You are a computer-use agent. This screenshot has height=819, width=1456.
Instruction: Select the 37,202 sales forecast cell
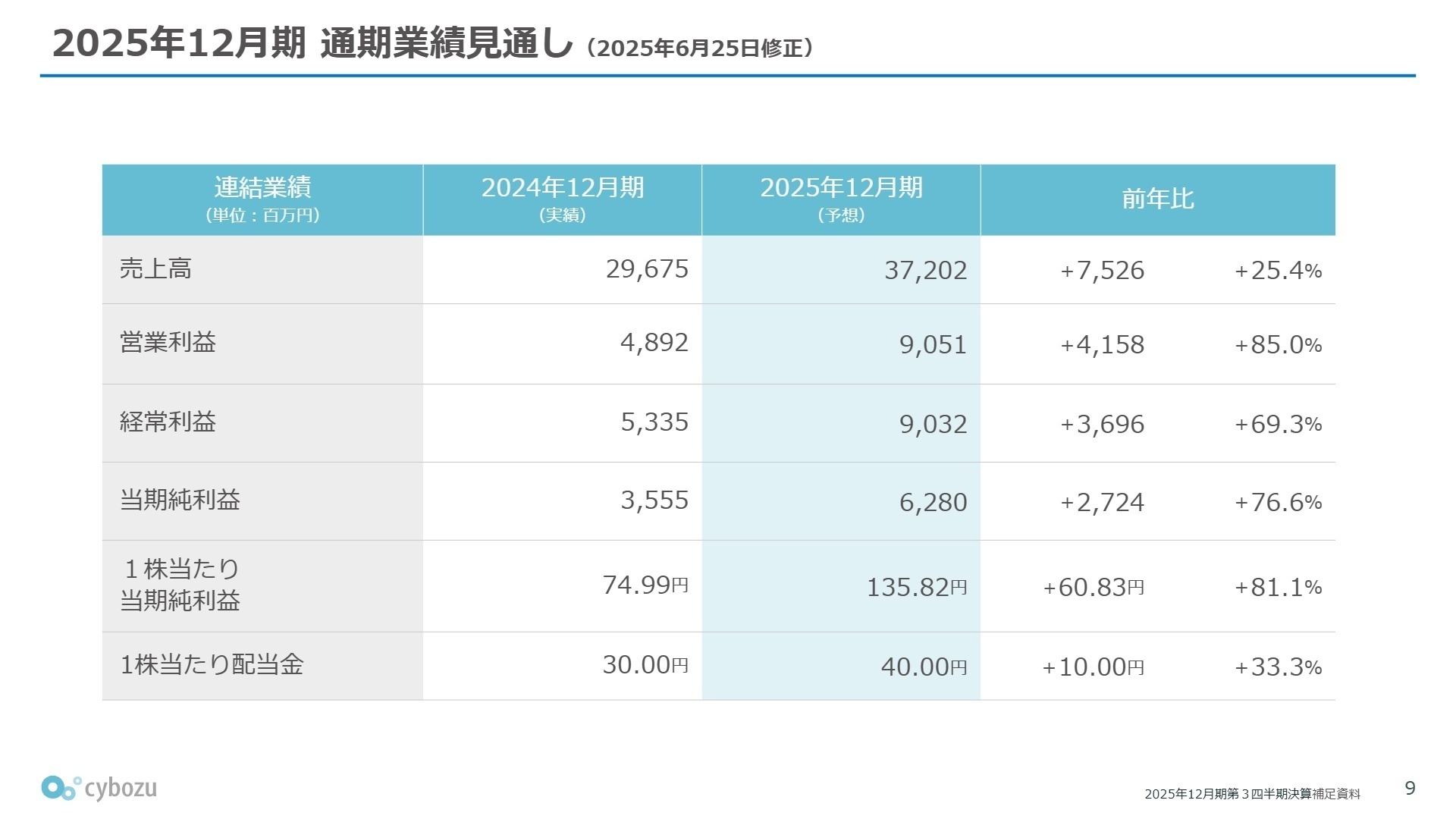pyautogui.click(x=925, y=271)
